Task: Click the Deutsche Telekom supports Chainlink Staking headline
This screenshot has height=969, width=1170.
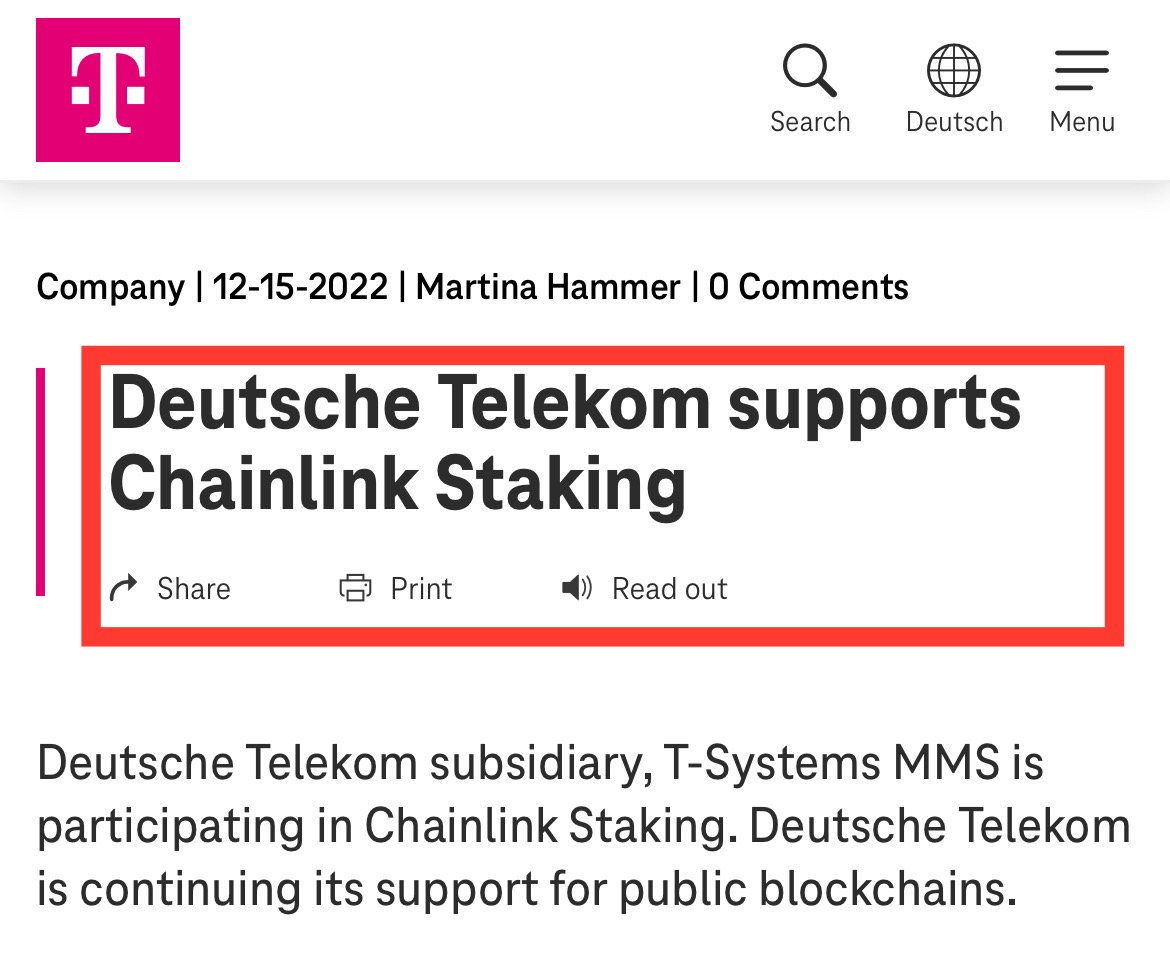Action: tap(565, 443)
